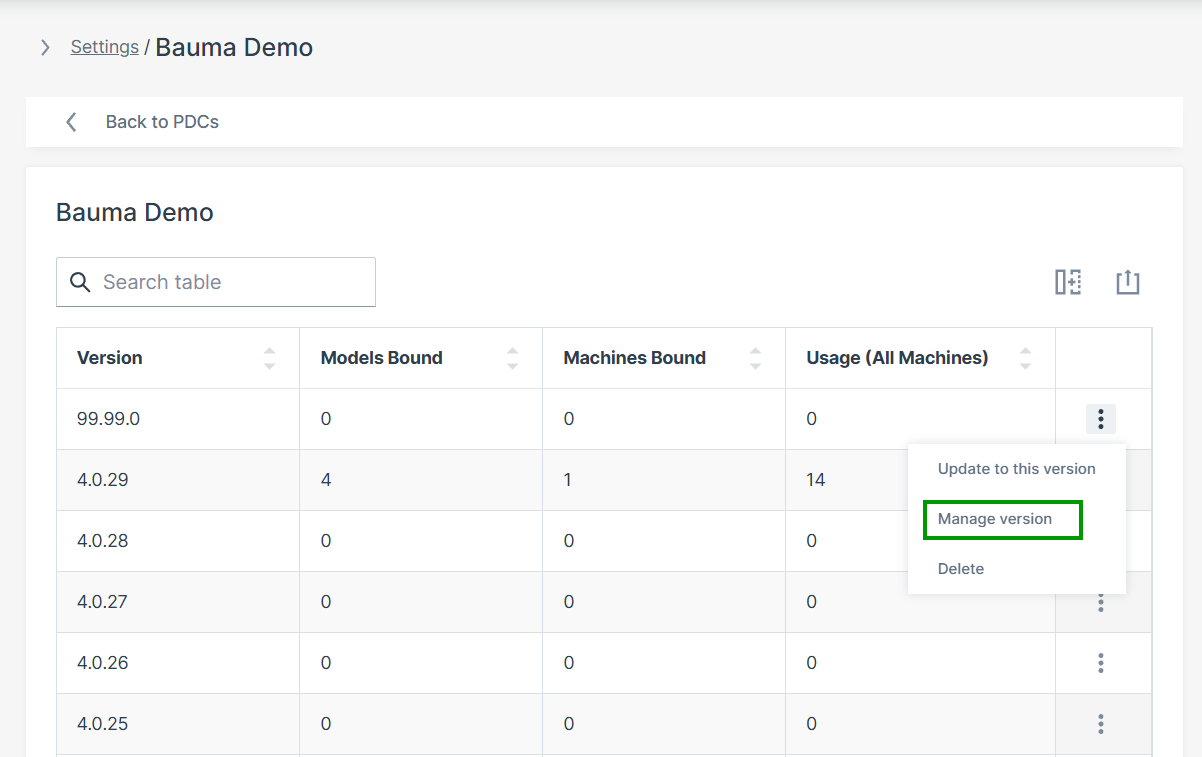1202x757 pixels.
Task: Click the back arrow beside Back to PDCs
Action: click(71, 122)
